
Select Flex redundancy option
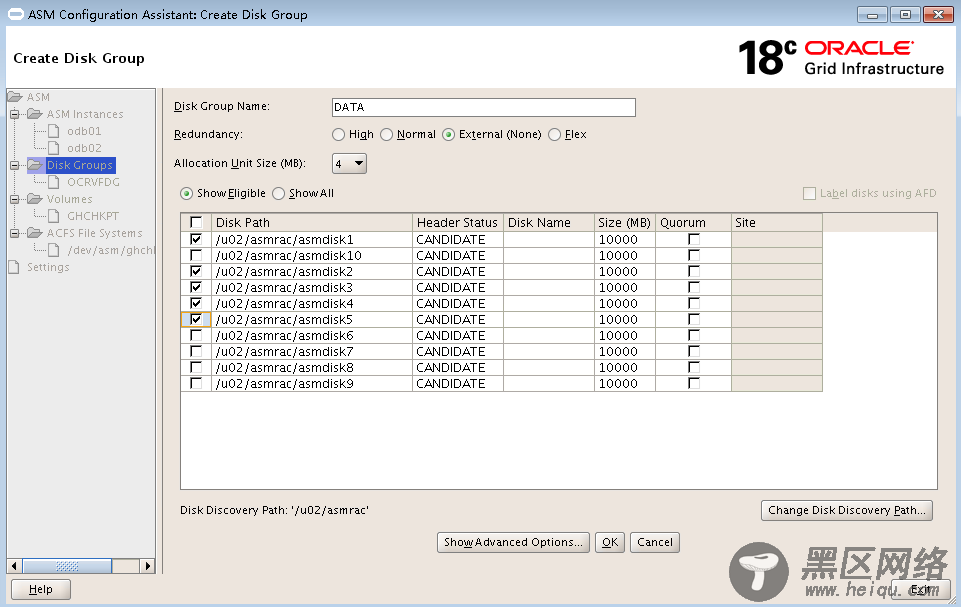tap(554, 134)
